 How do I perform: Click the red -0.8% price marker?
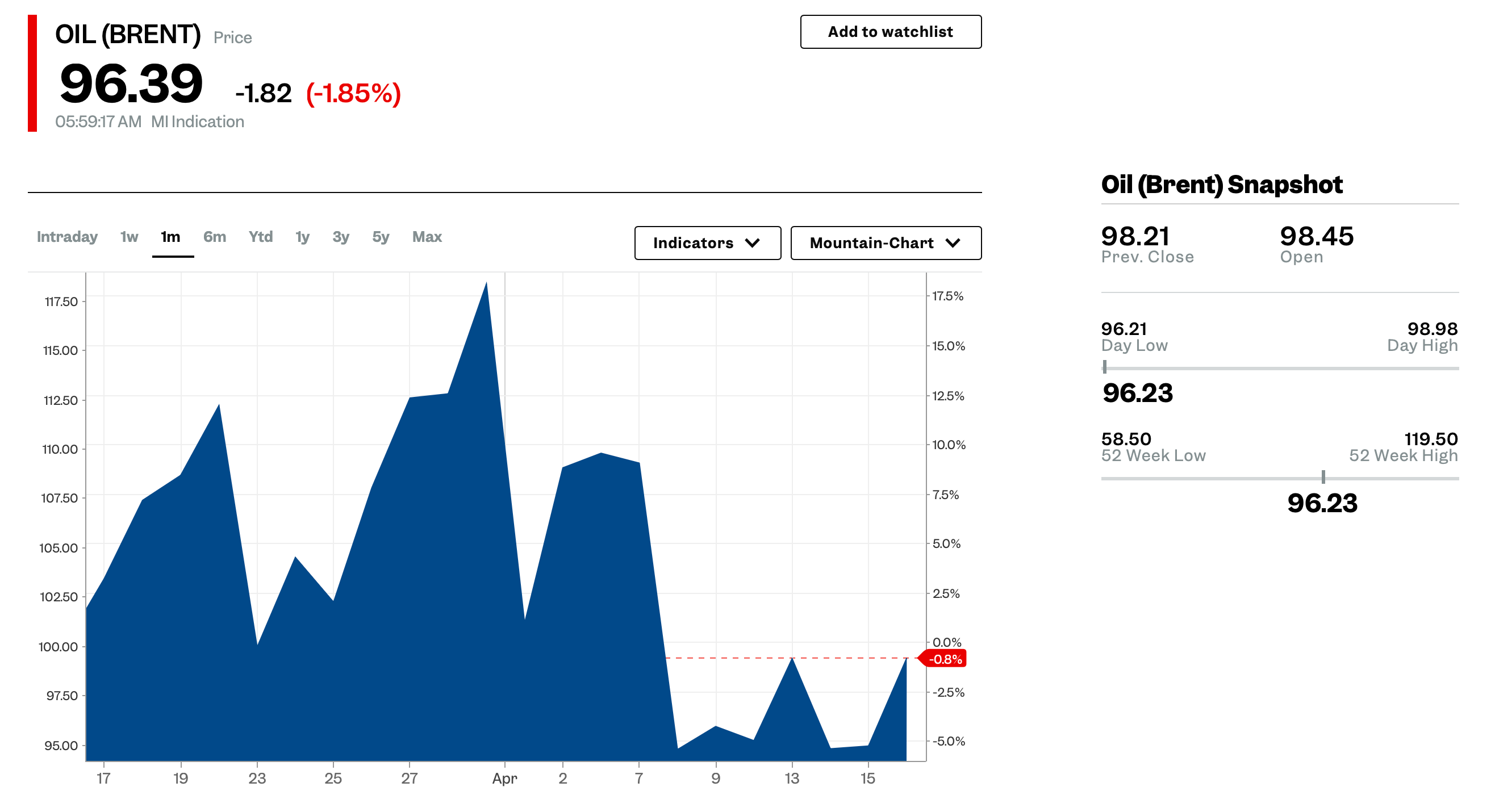coord(944,659)
